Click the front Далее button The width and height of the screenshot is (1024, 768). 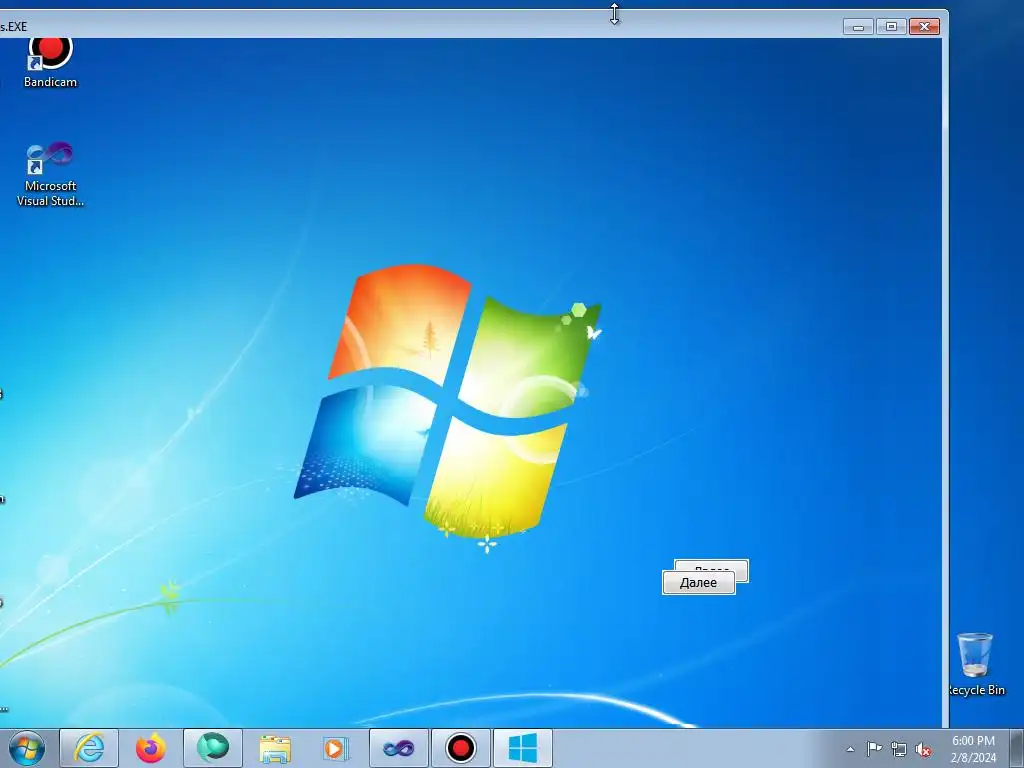tap(699, 583)
